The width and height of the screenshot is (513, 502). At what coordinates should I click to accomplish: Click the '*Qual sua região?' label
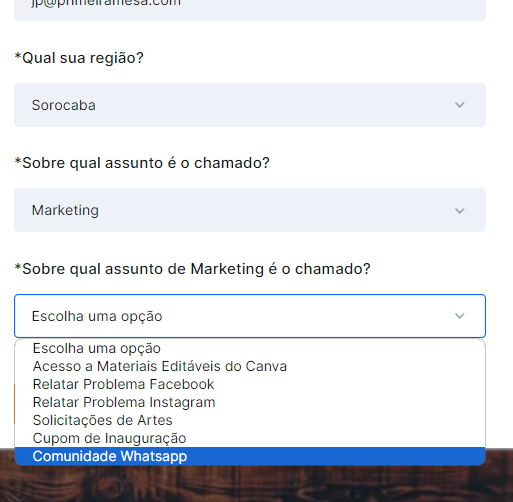(79, 58)
